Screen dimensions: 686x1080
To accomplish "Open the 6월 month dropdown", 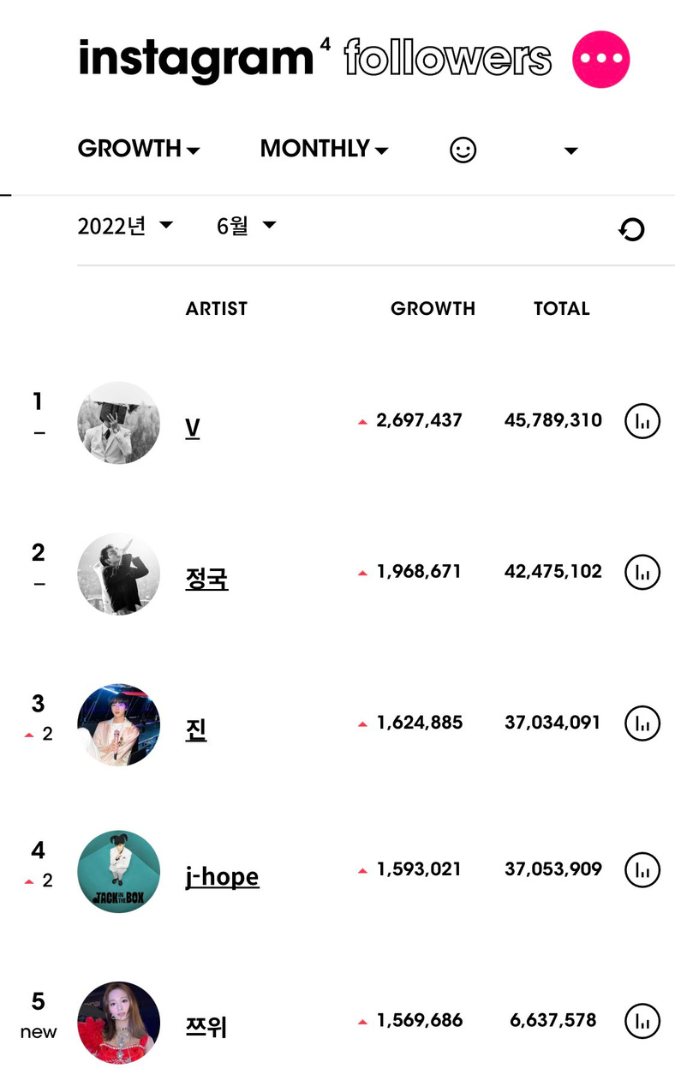I will 246,226.
